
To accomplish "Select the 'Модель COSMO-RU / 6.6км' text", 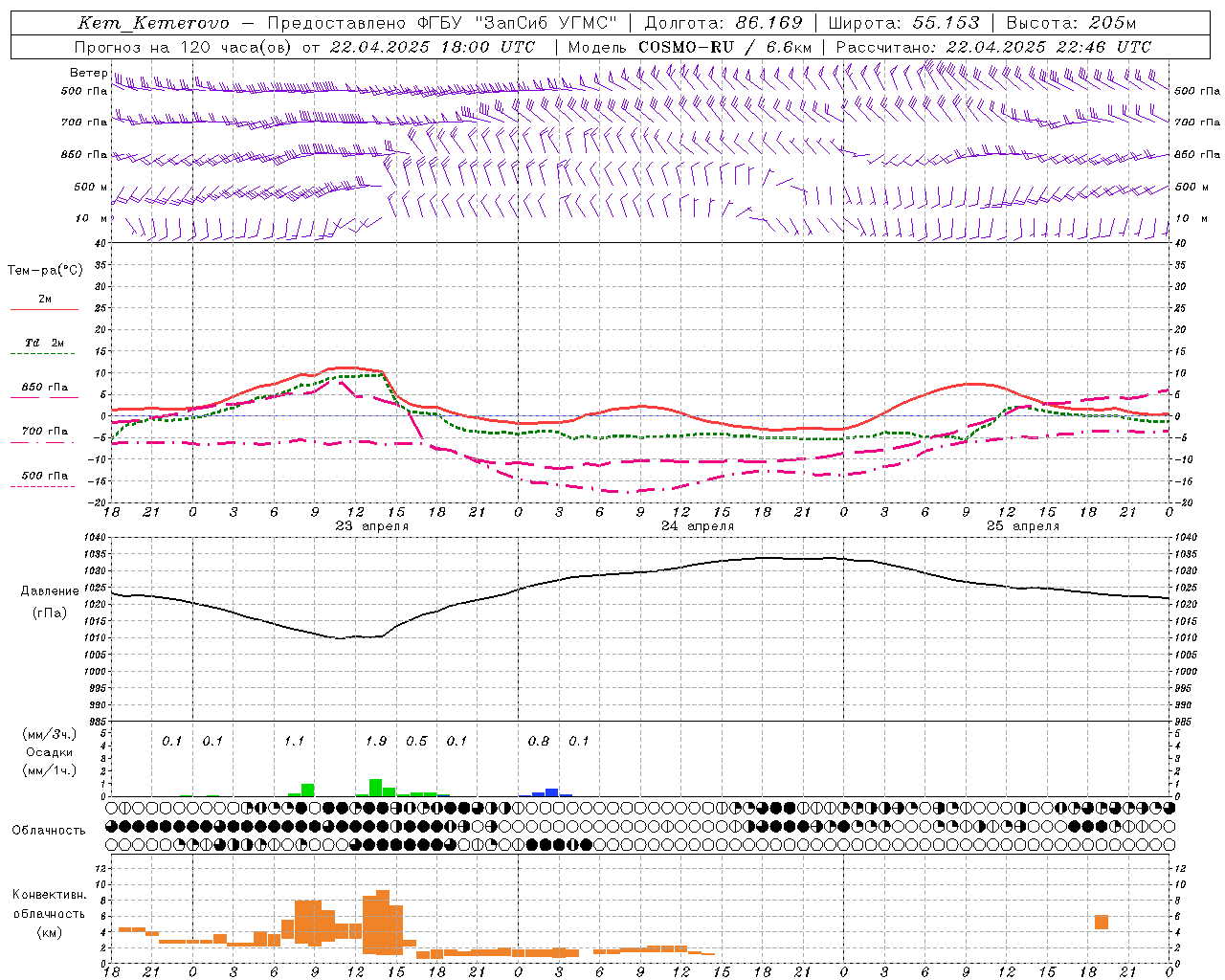I will pos(689,47).
